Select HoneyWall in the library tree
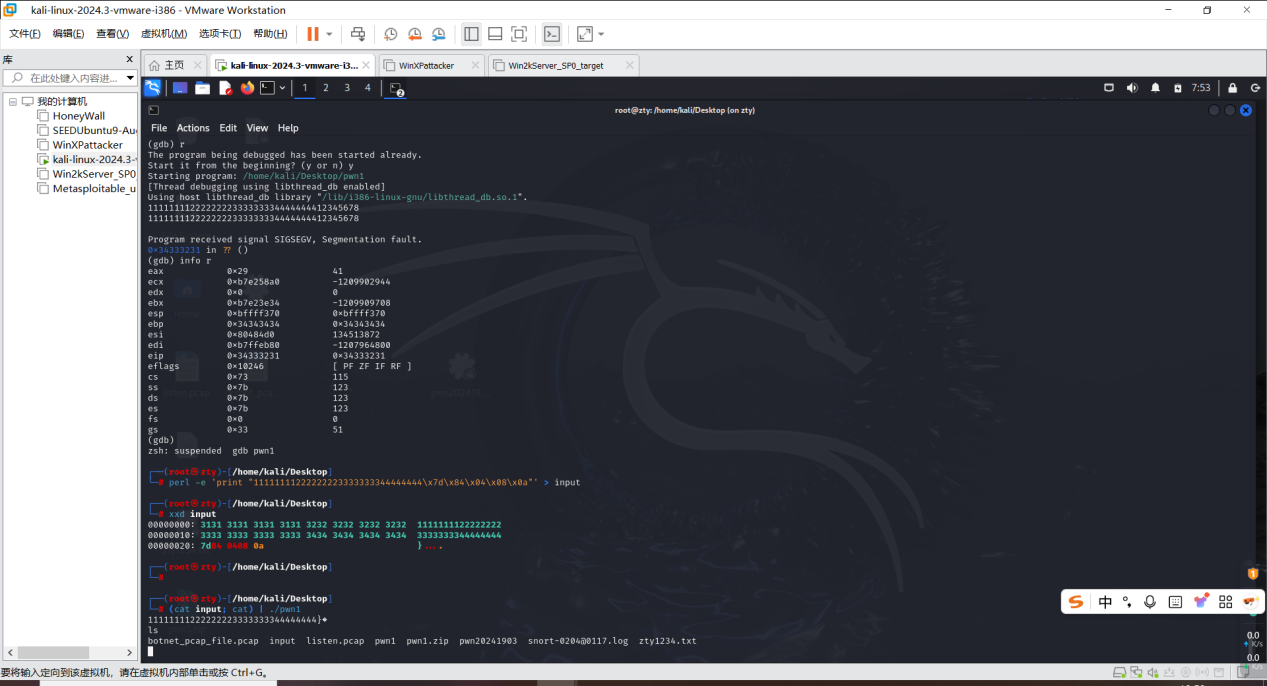The image size is (1267, 686). coord(78,116)
